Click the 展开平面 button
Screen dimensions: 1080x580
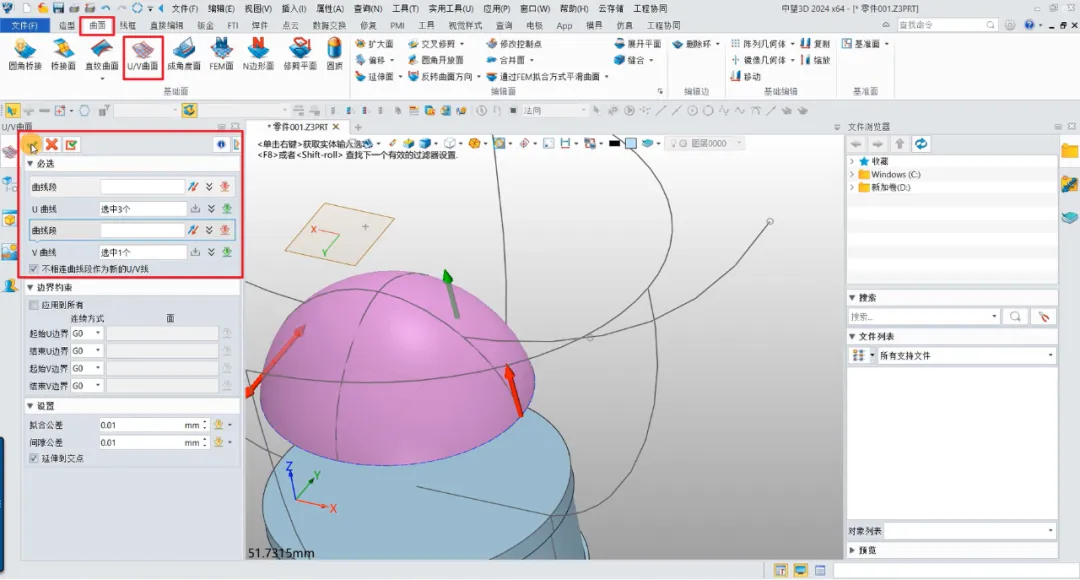(637, 44)
